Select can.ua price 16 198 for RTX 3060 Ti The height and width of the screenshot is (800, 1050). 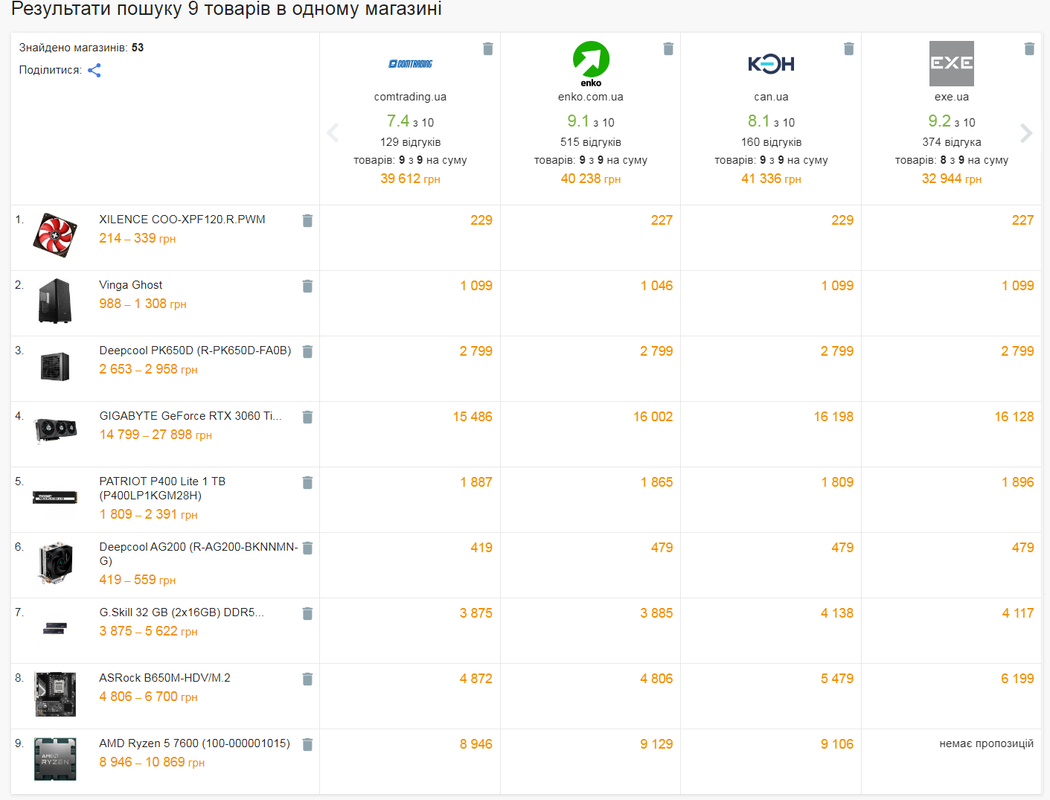pyautogui.click(x=834, y=417)
